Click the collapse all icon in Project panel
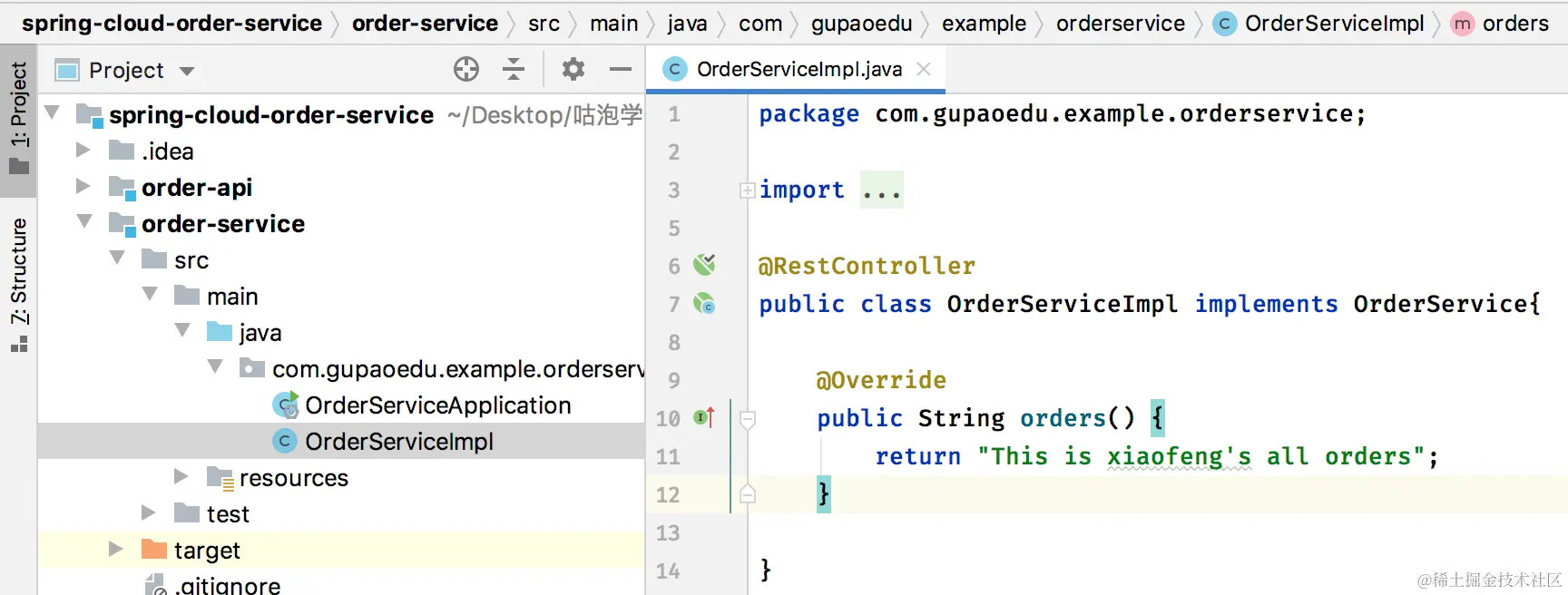The width and height of the screenshot is (1568, 595). point(514,69)
